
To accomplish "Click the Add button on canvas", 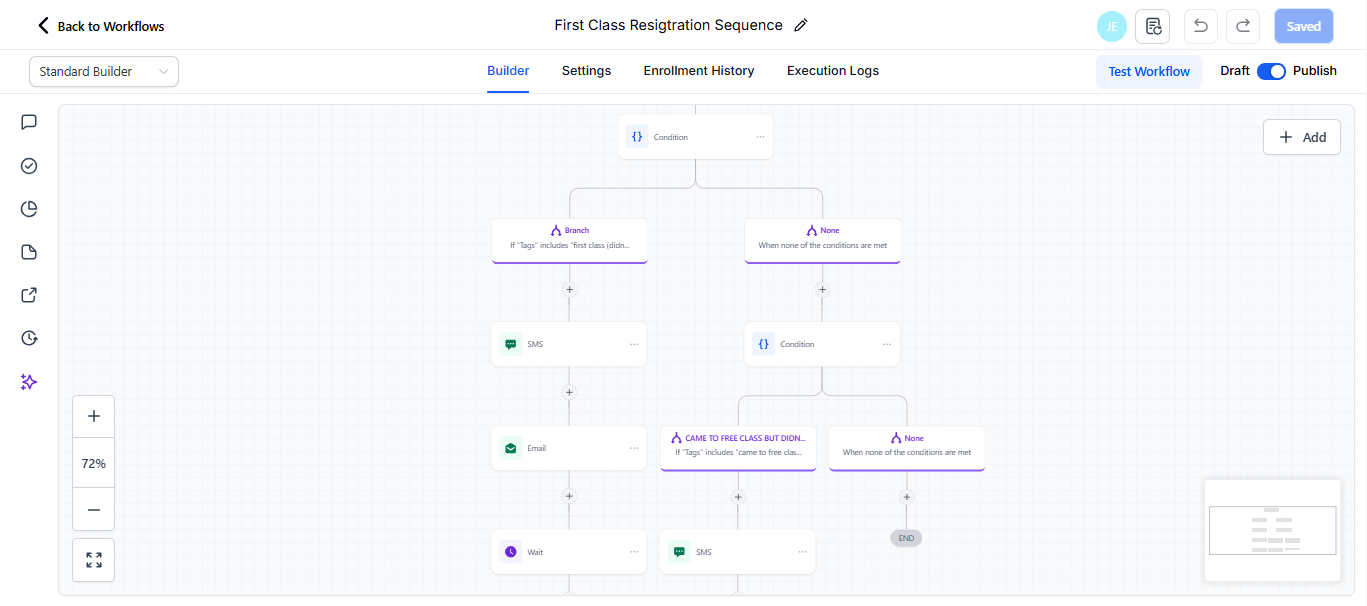I will (x=1302, y=137).
